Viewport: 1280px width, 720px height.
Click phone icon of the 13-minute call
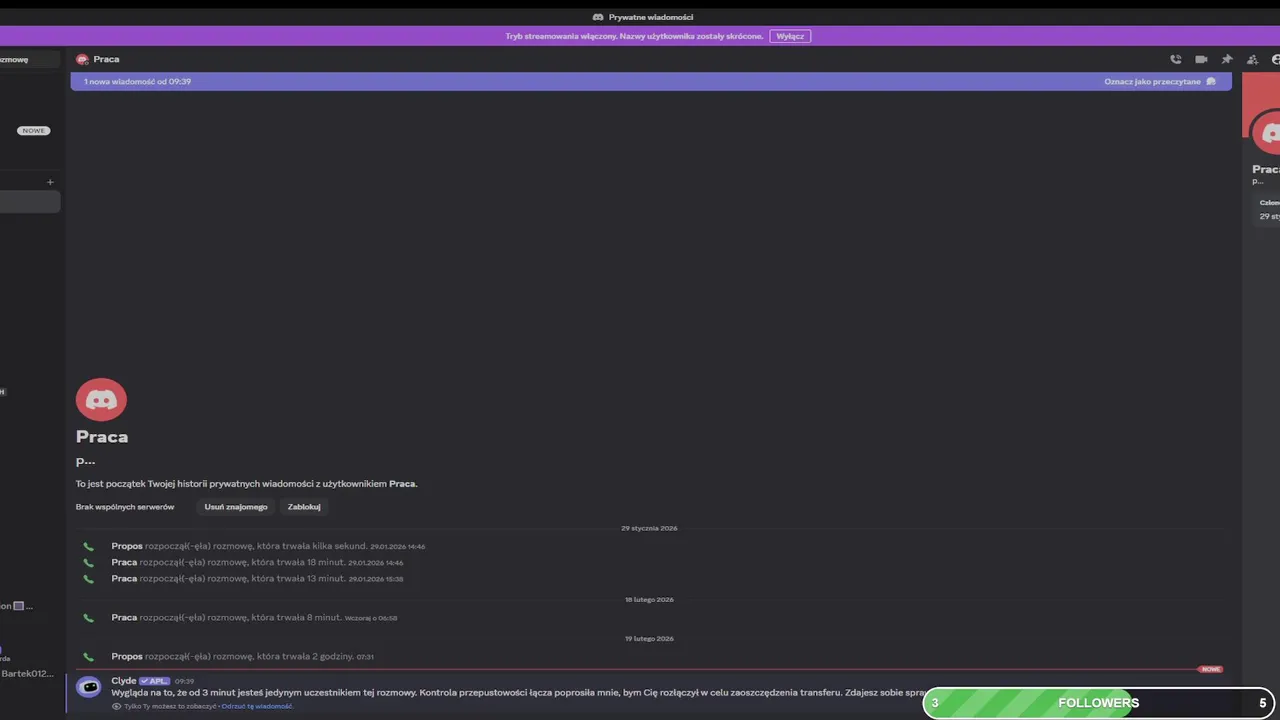click(x=88, y=578)
